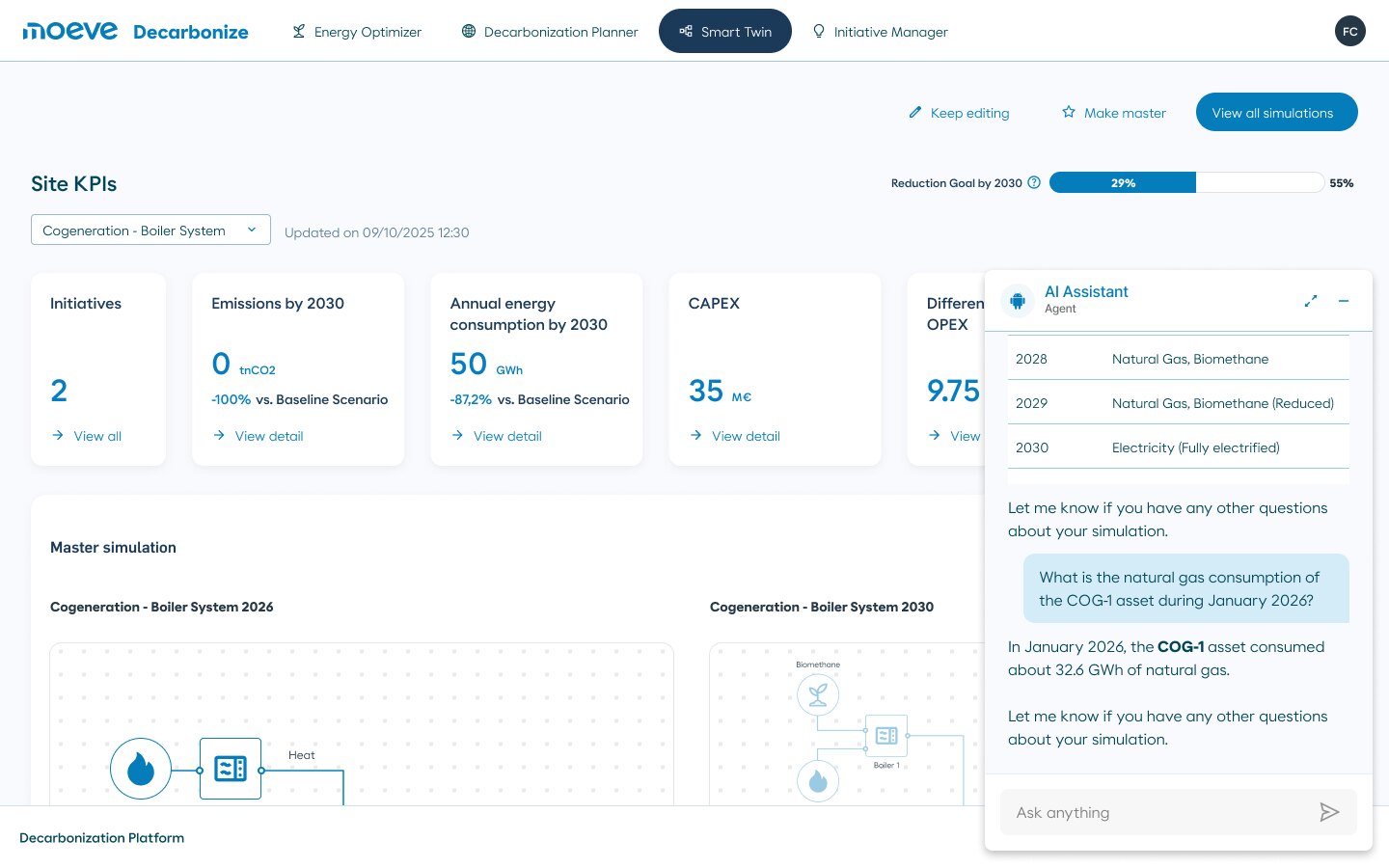Click View detail under Emissions by 2030
Screen dimensions: 1389x868
tap(258, 436)
